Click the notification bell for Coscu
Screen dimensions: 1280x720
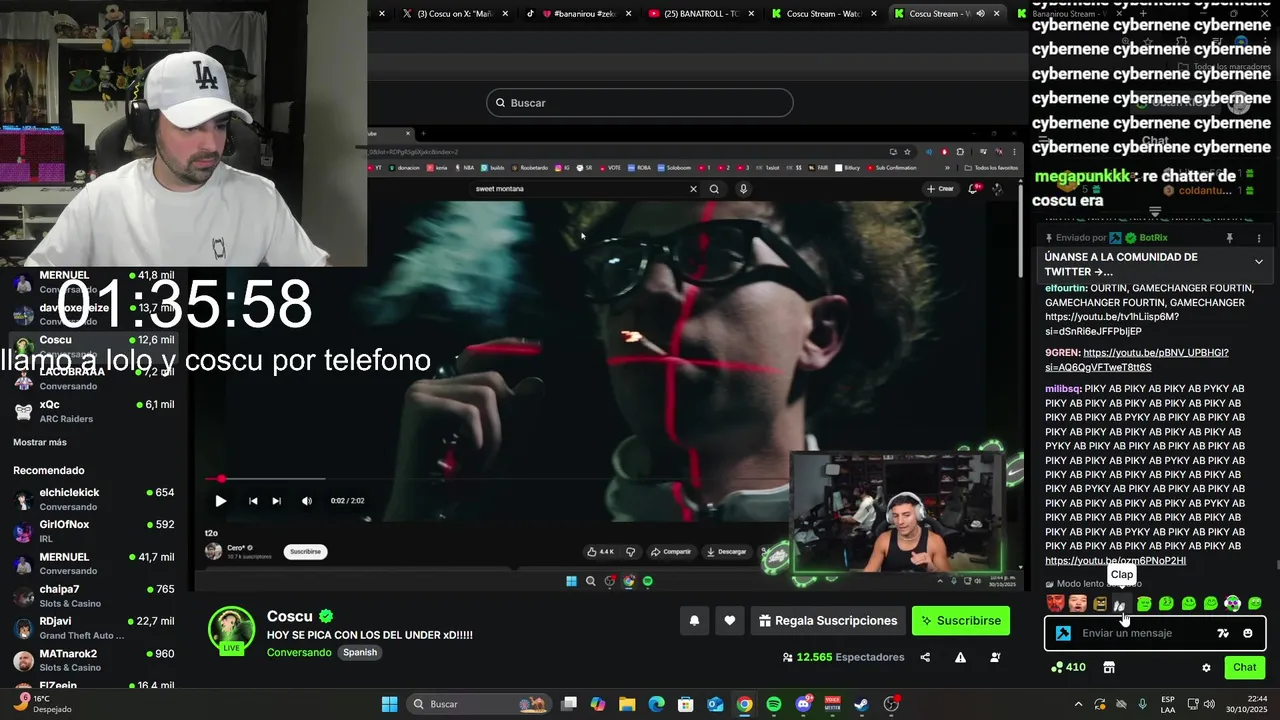694,621
